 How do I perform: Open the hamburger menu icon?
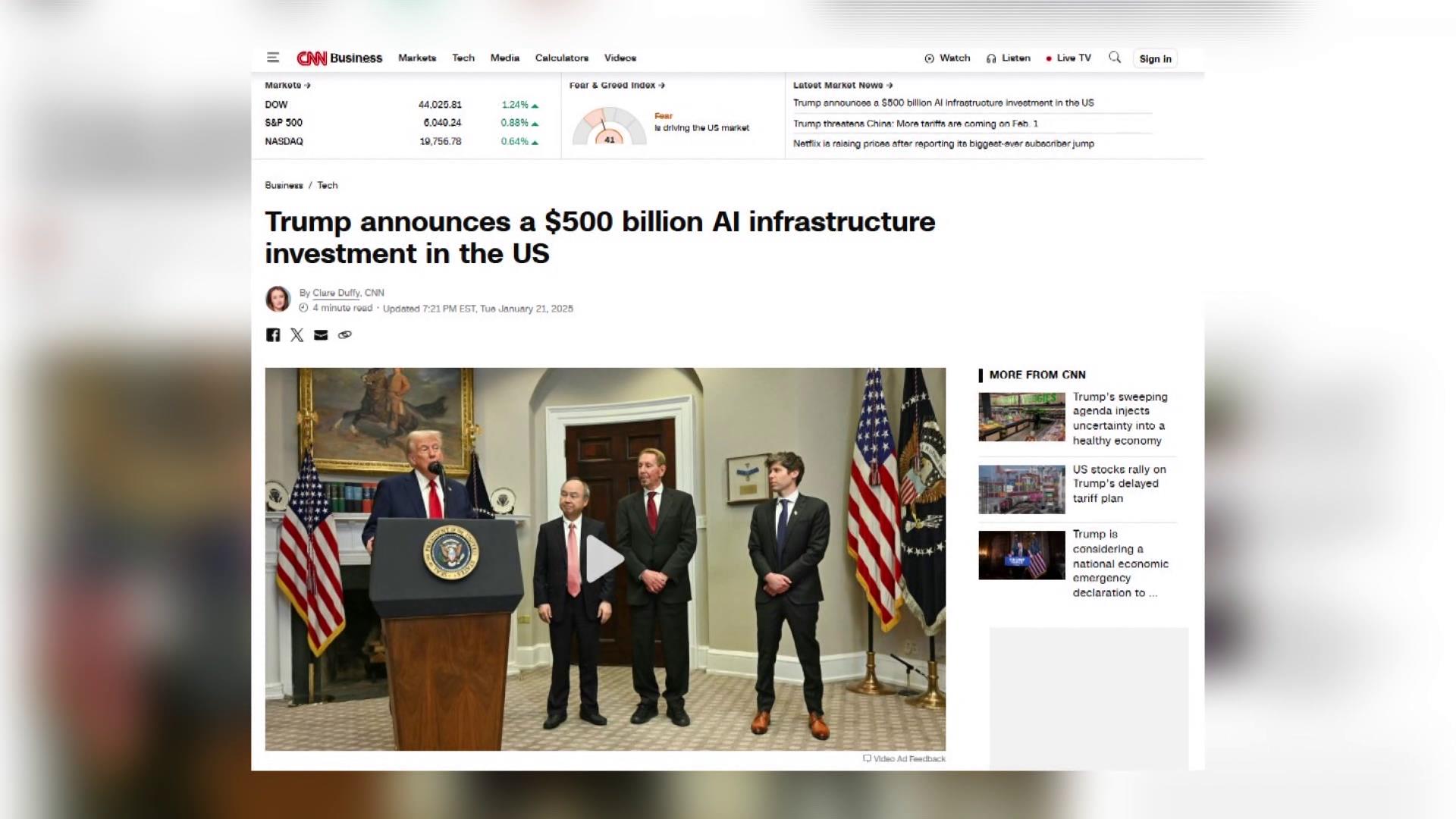273,58
